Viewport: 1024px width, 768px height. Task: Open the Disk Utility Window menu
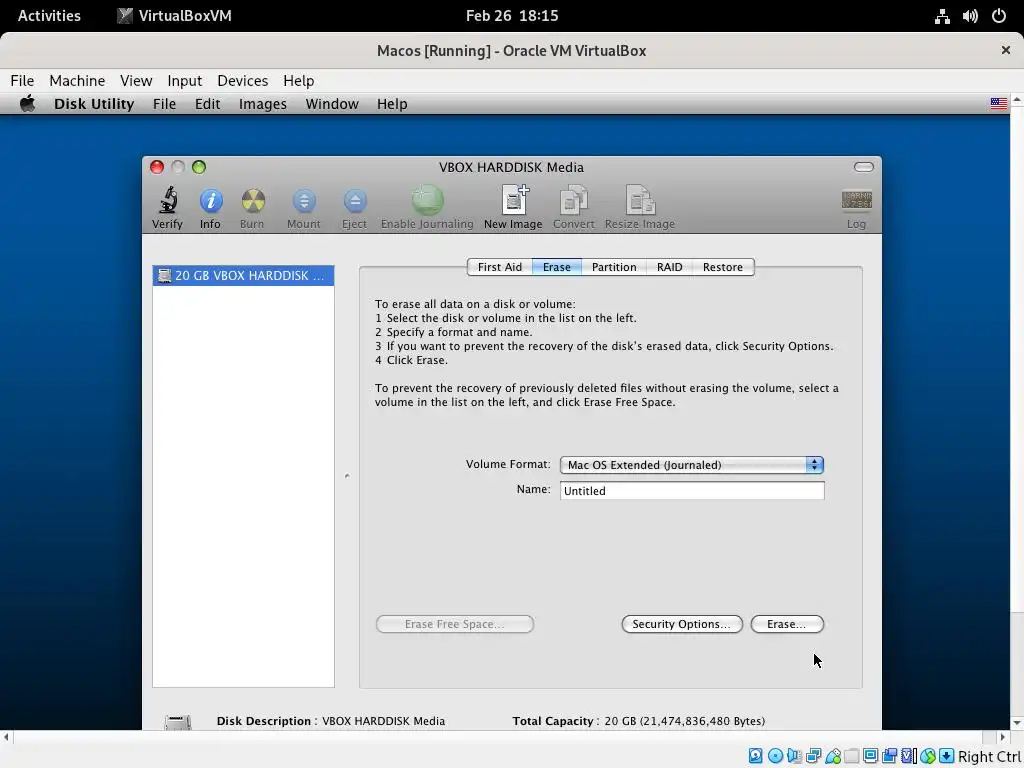click(332, 104)
